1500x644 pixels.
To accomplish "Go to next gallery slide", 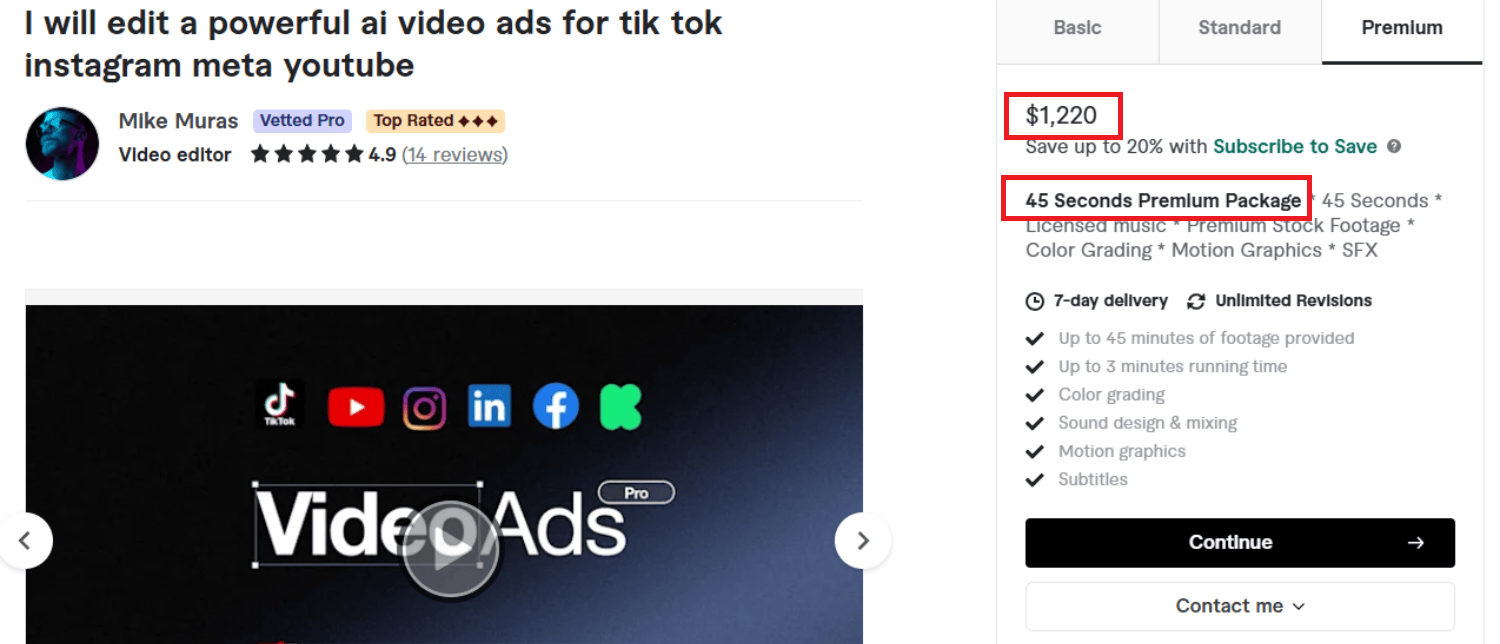I will (862, 541).
